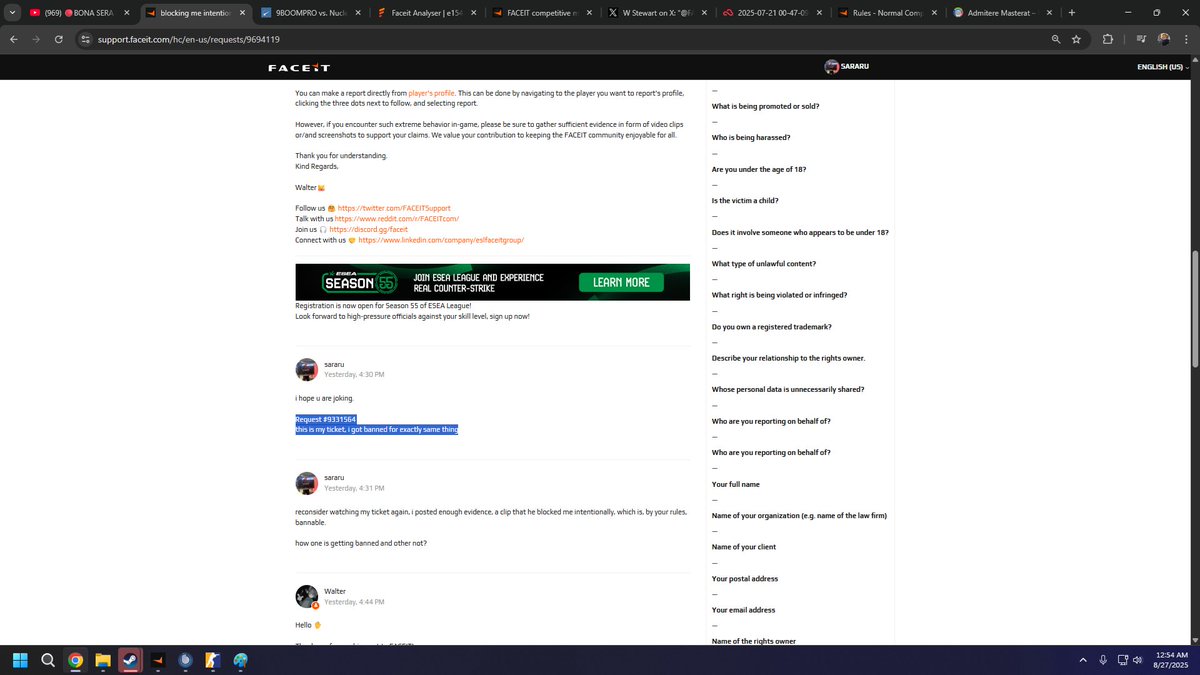Switch to Rules - Normal Comp tab
This screenshot has height=675, width=1200.
pyautogui.click(x=886, y=13)
